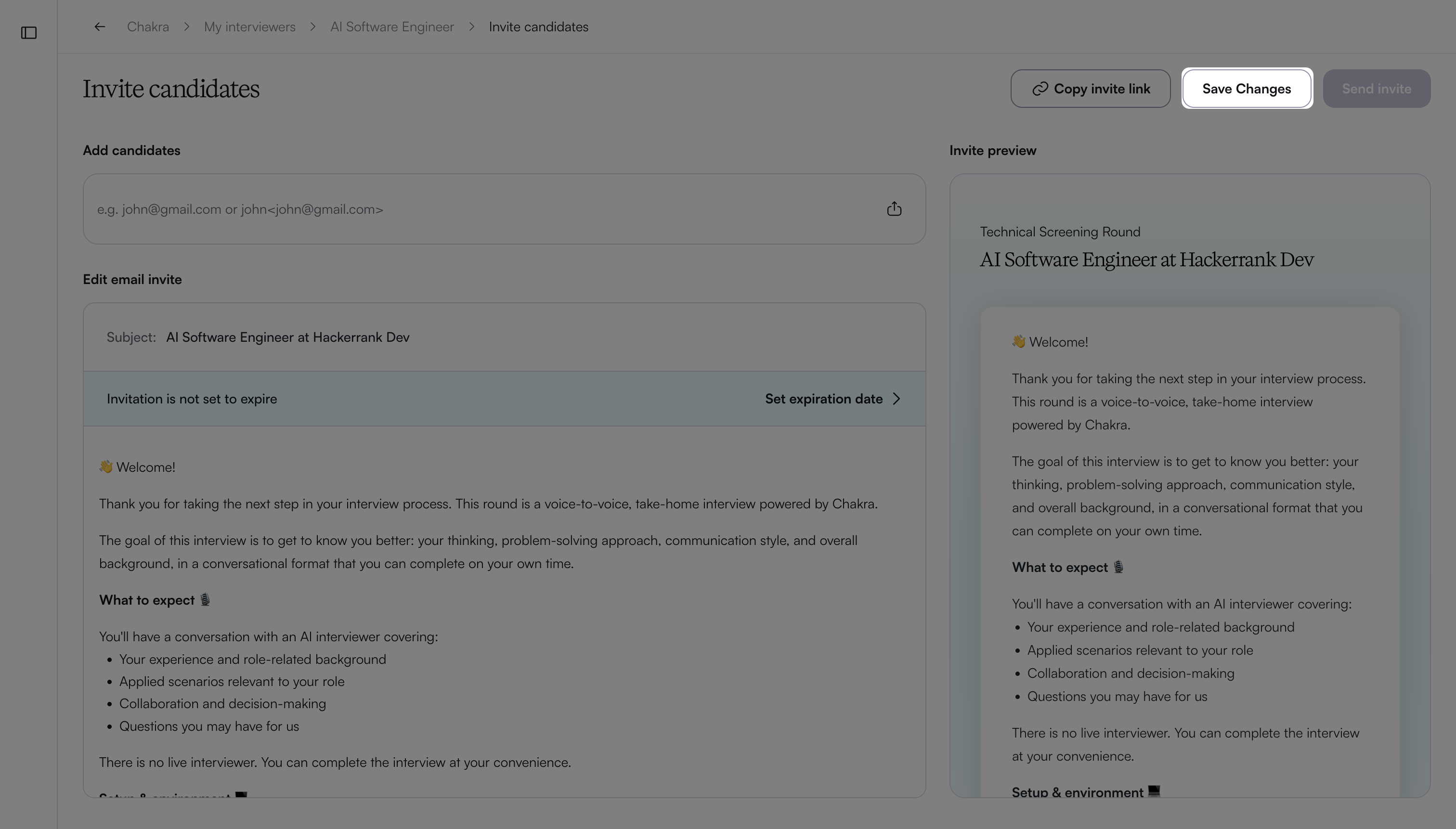Image resolution: width=1456 pixels, height=829 pixels.
Task: Click the link icon in Copy invite link
Action: pos(1040,89)
